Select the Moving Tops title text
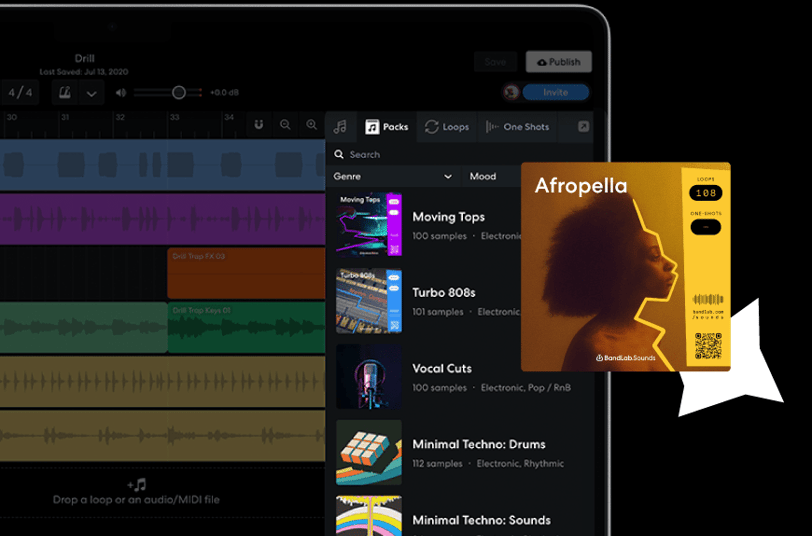 (448, 217)
